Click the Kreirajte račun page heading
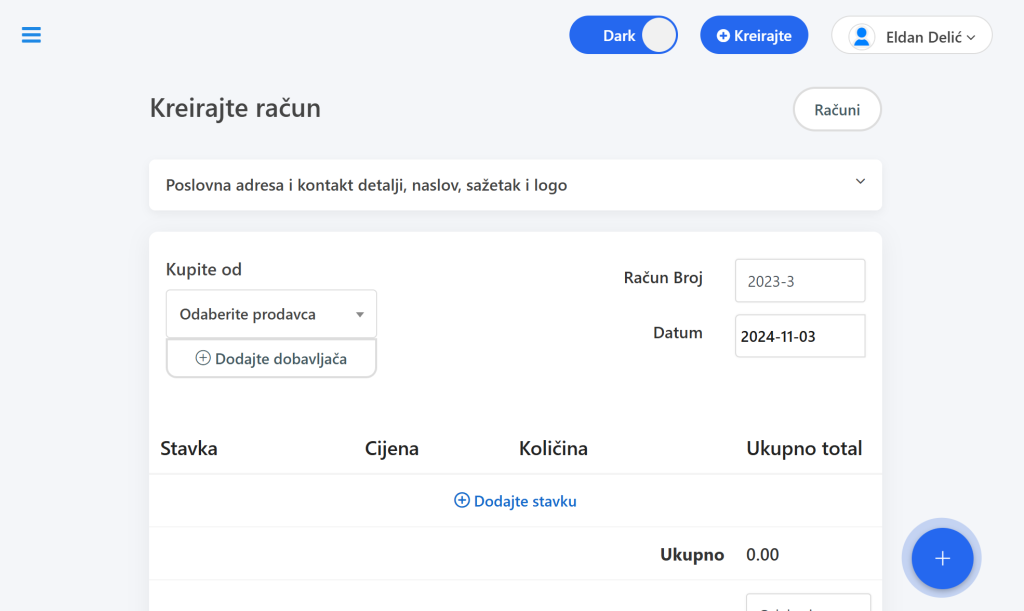The height and width of the screenshot is (611, 1024). [235, 108]
